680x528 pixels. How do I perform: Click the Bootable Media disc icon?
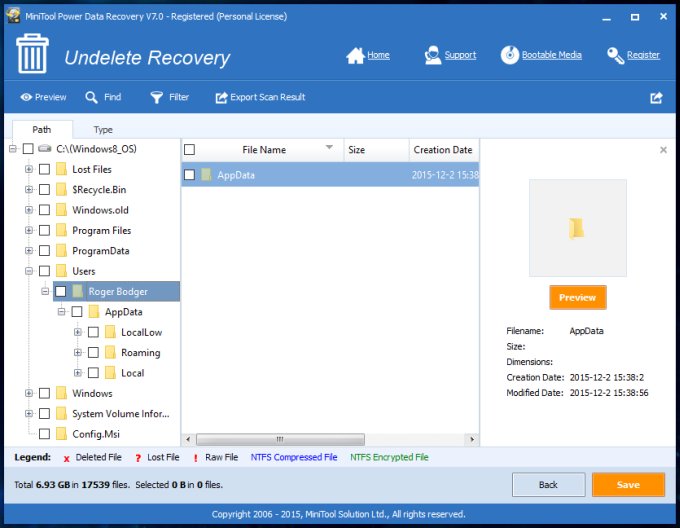tap(510, 55)
